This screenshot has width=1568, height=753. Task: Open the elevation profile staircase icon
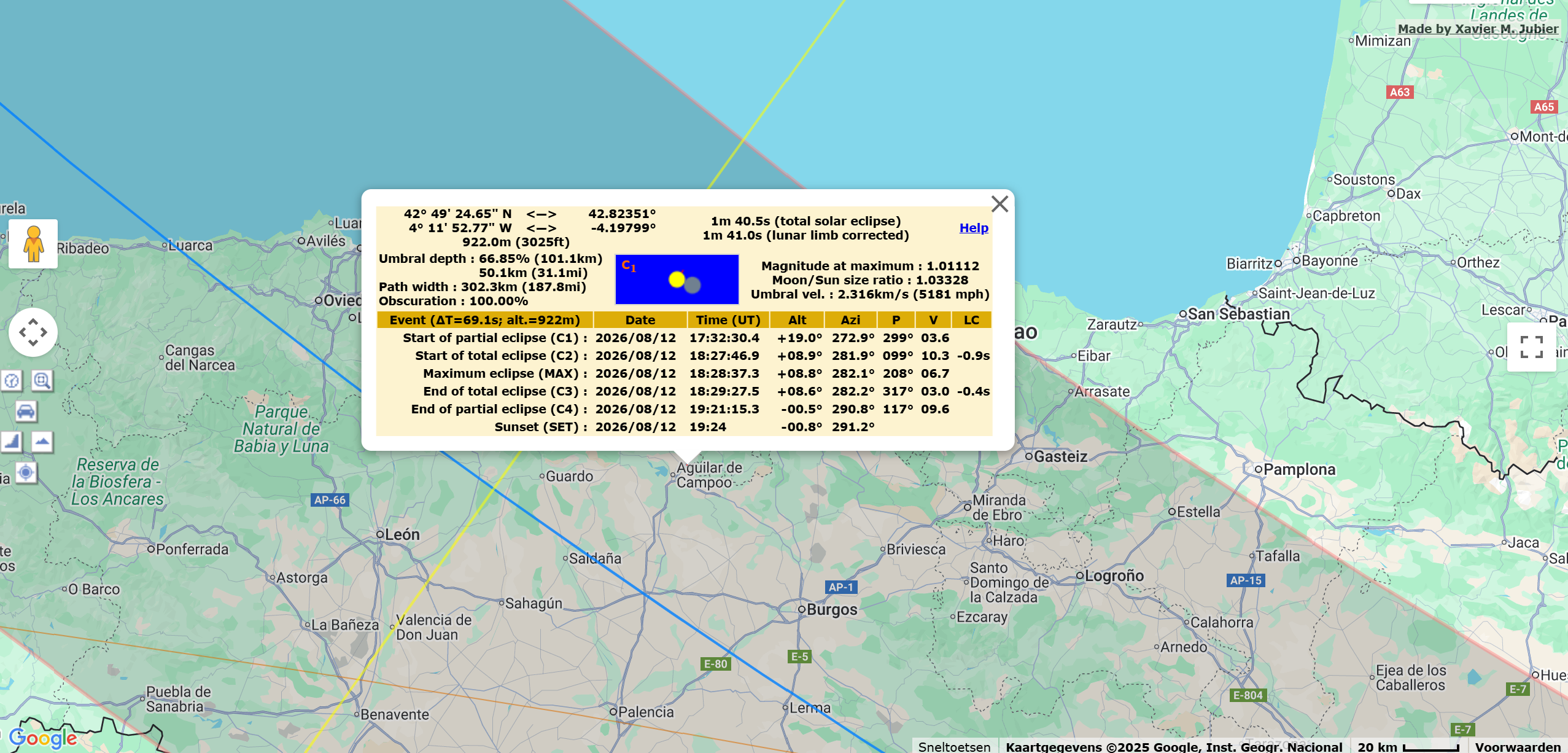tap(12, 441)
